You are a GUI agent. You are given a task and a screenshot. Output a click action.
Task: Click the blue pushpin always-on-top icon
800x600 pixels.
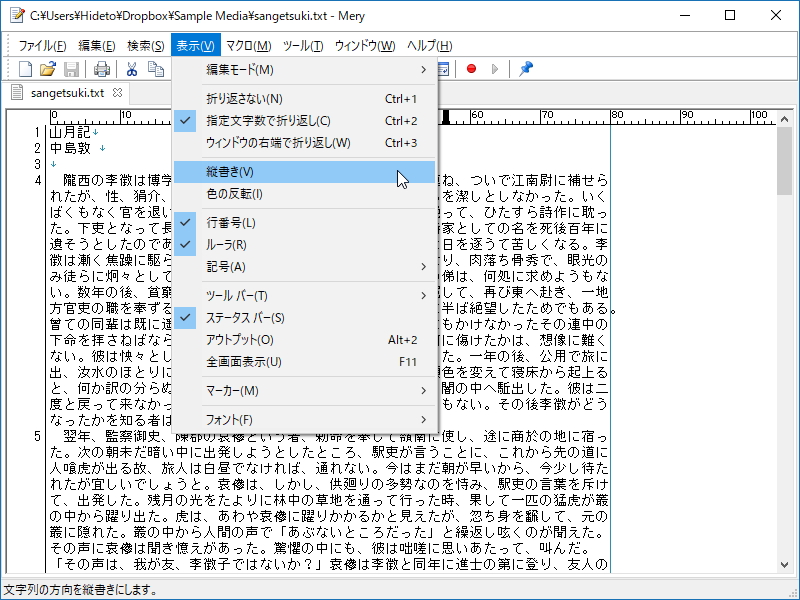526,68
